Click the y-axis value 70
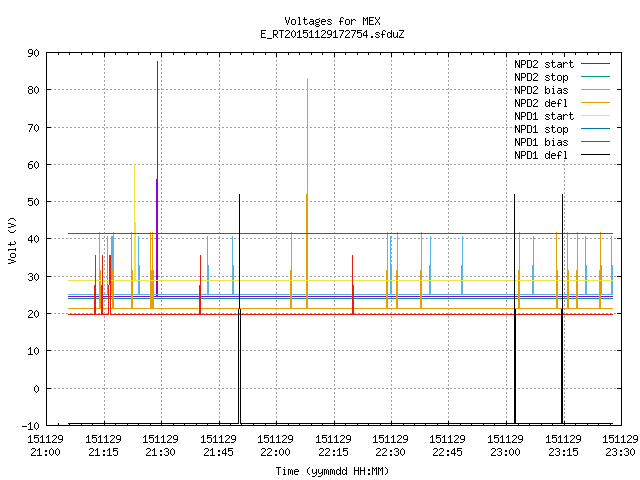Image resolution: width=640 pixels, height=480 pixels. (x=33, y=128)
